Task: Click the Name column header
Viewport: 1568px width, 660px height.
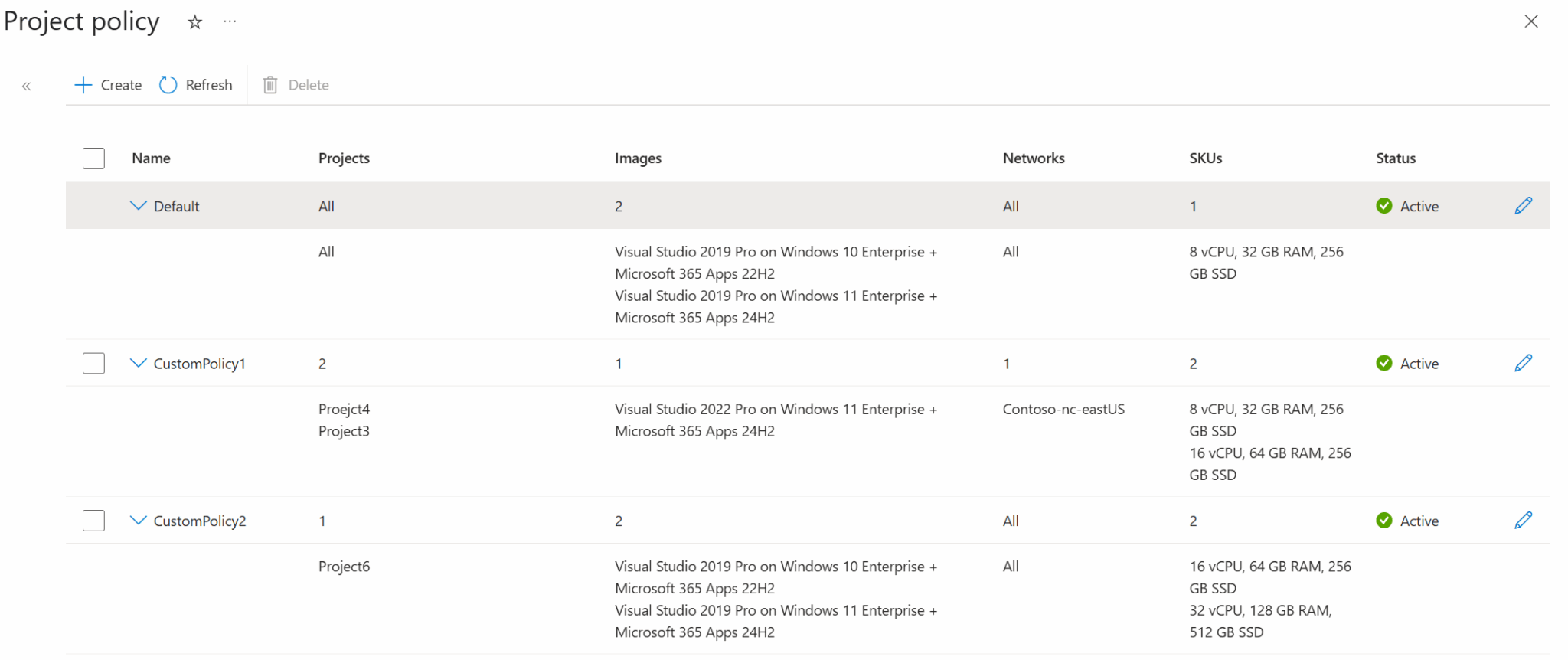Action: 151,158
